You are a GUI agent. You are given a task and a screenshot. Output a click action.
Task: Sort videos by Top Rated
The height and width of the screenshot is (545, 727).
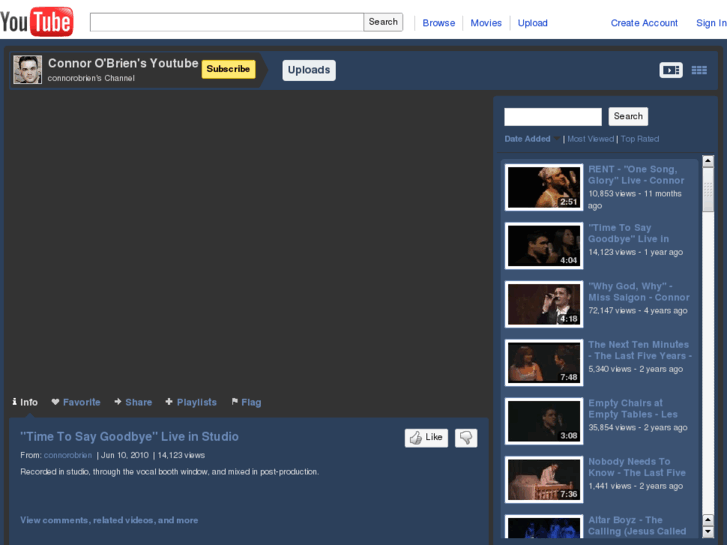[639, 139]
